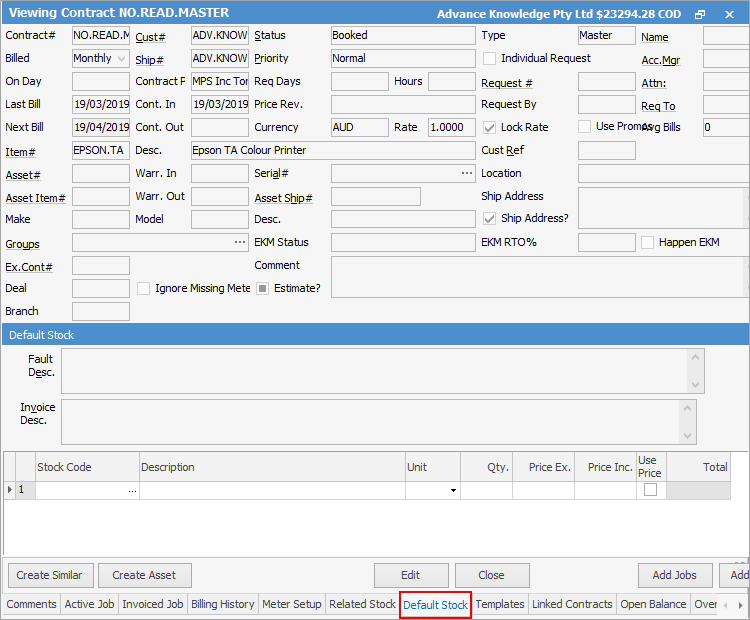Open the Linked Contracts tab

pos(572,604)
